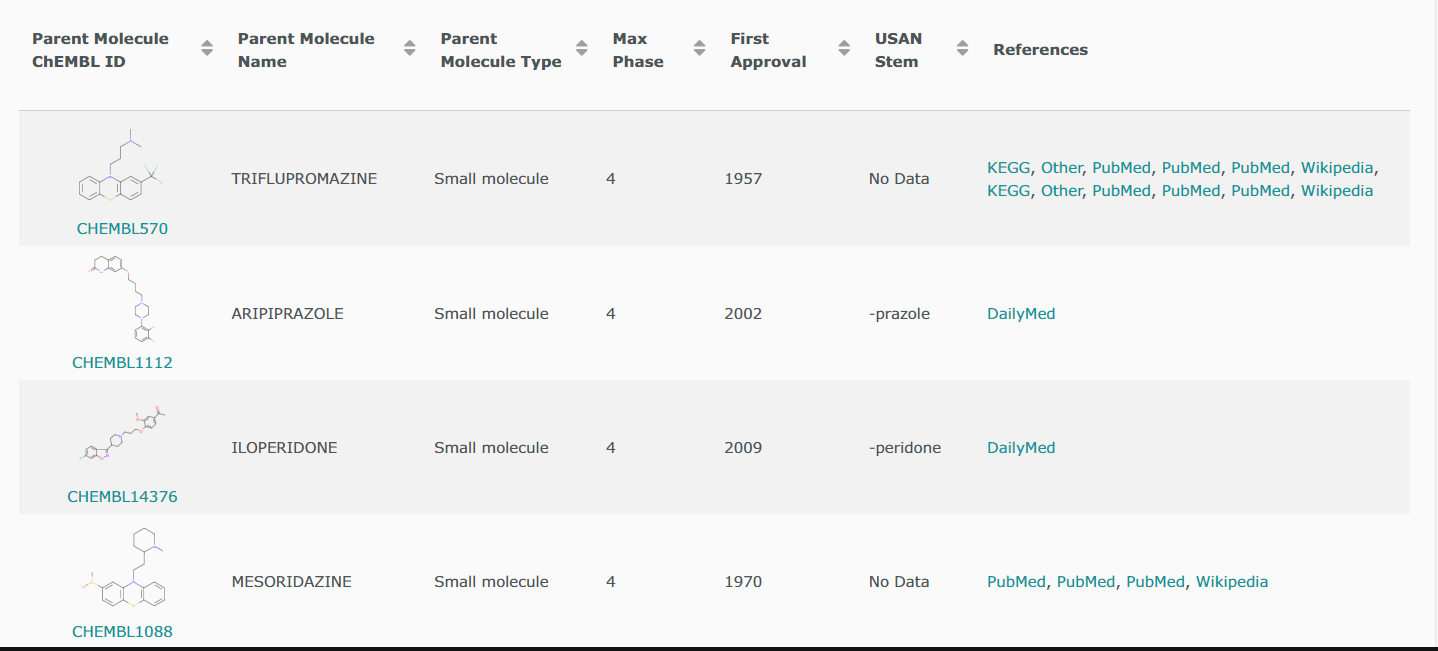Open the CHEMBL14376 link

point(122,497)
